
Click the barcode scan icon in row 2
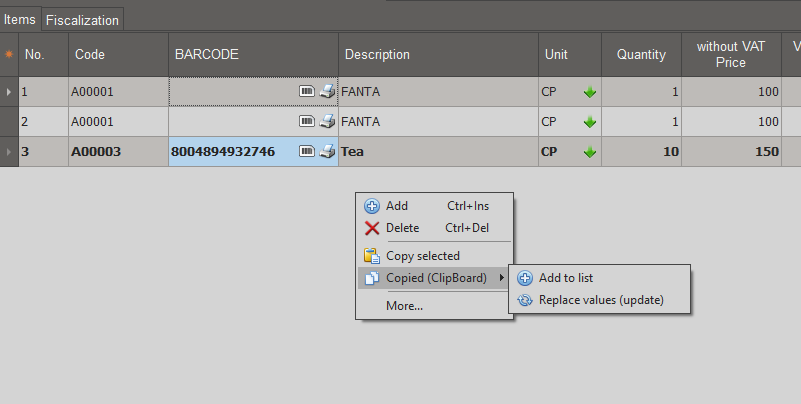point(307,122)
